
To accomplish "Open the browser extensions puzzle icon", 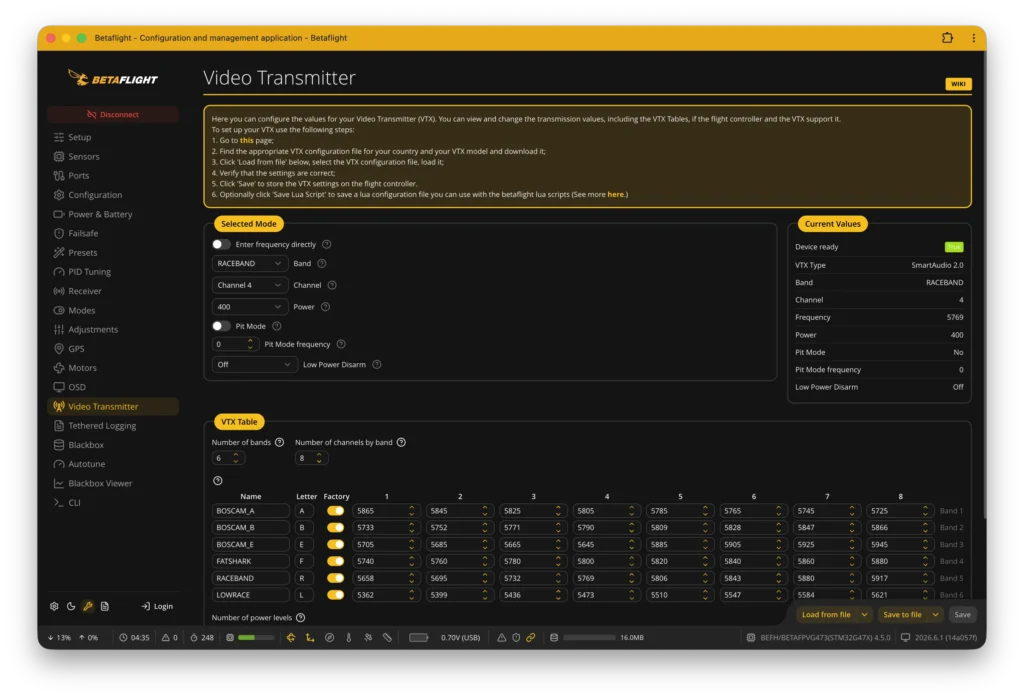I will pos(947,38).
